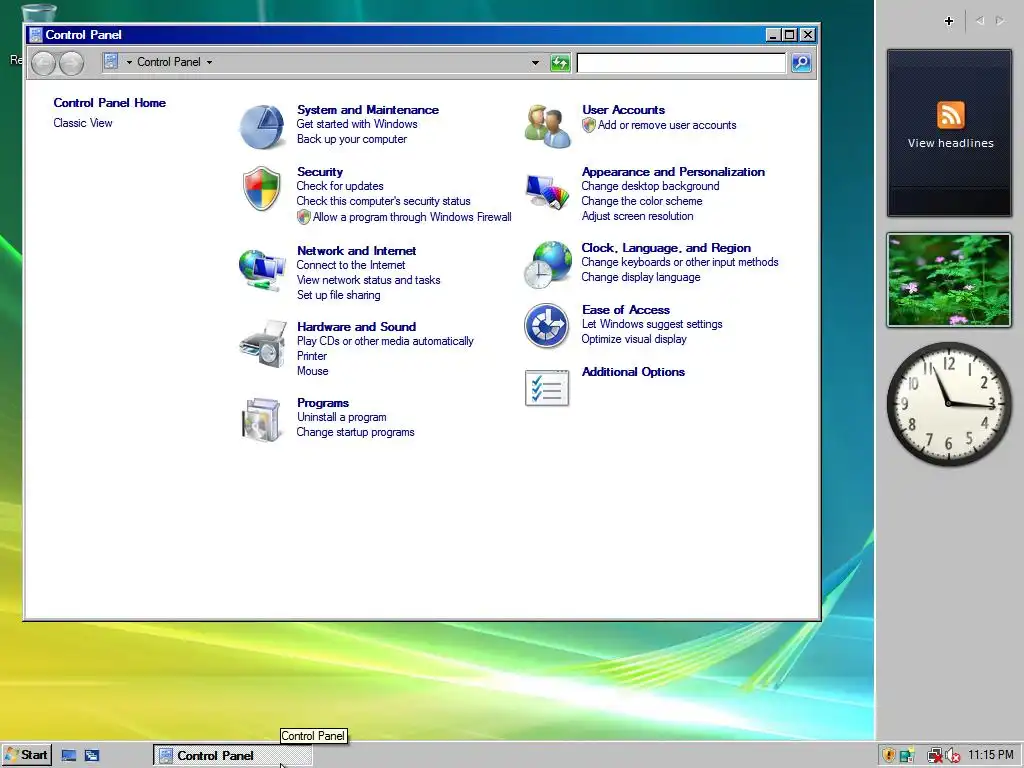
Task: Click the User Accounts people icon
Action: (x=548, y=126)
